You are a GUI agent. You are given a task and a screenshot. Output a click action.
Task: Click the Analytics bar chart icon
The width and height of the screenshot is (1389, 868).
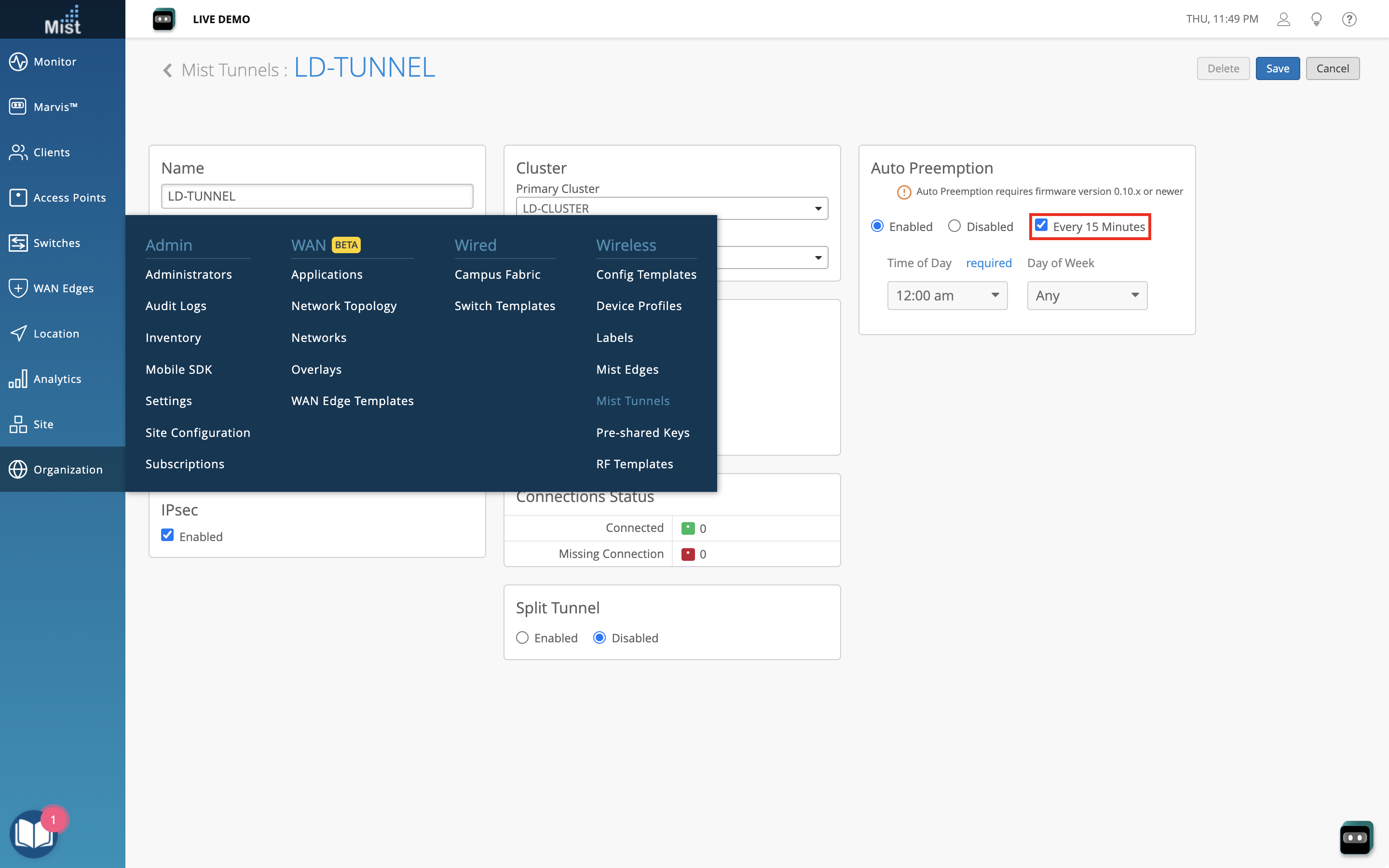pos(18,379)
